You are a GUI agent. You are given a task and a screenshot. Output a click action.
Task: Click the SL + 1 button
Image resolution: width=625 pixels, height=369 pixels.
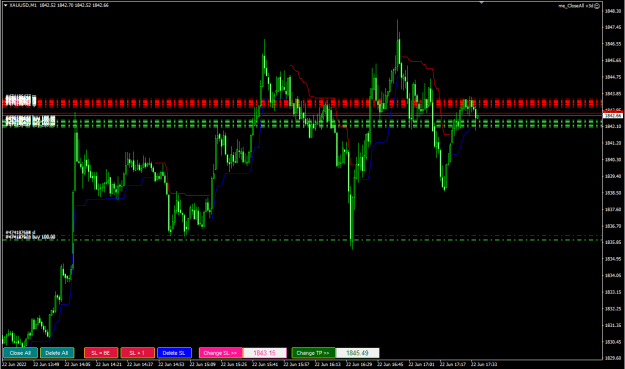coord(138,353)
